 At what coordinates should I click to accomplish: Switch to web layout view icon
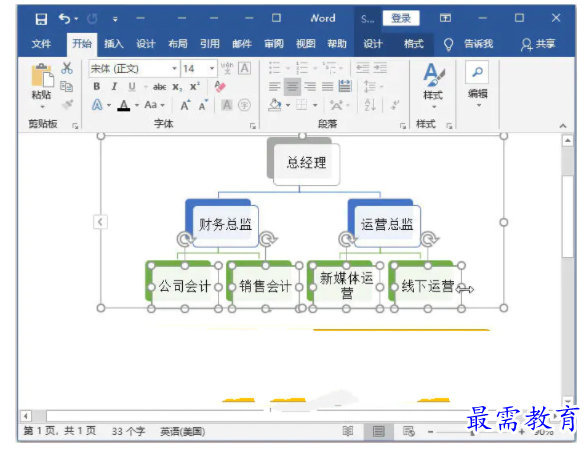[x=409, y=432]
